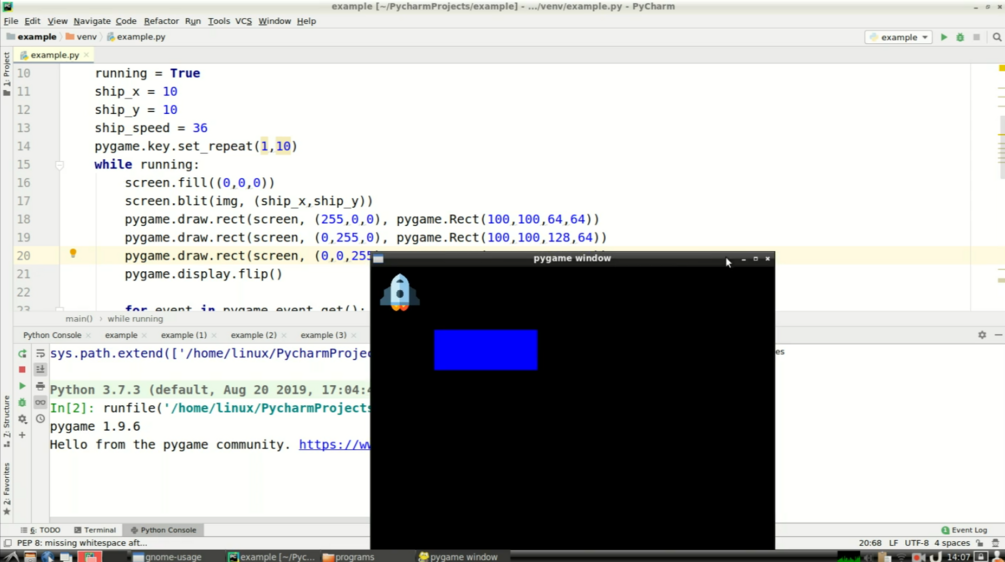Open programs folder in taskbar

(349, 556)
